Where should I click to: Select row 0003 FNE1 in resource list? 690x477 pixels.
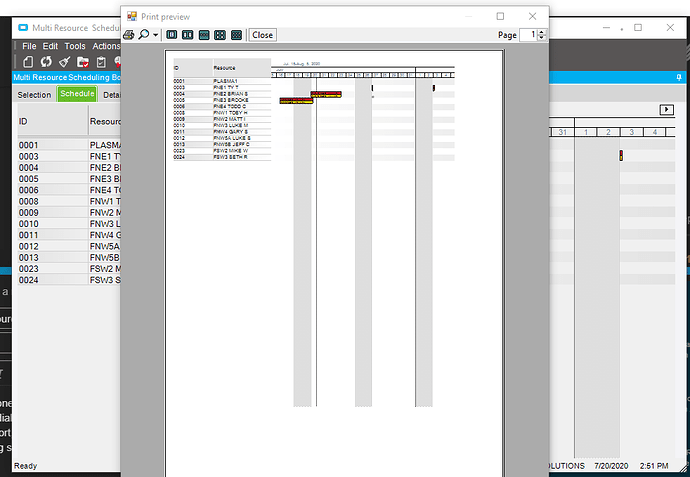click(x=69, y=157)
